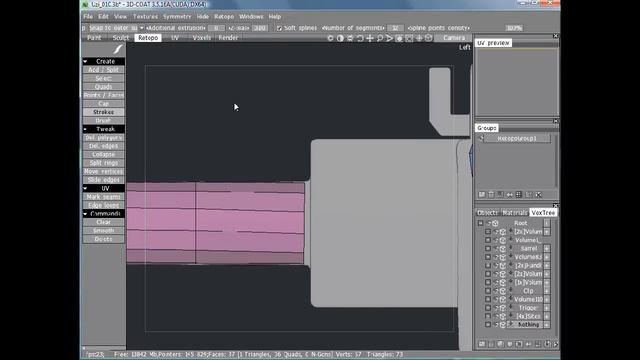Viewport: 640px width, 360px height.
Task: Select the Retopogroup1 group
Action: click(x=517, y=138)
